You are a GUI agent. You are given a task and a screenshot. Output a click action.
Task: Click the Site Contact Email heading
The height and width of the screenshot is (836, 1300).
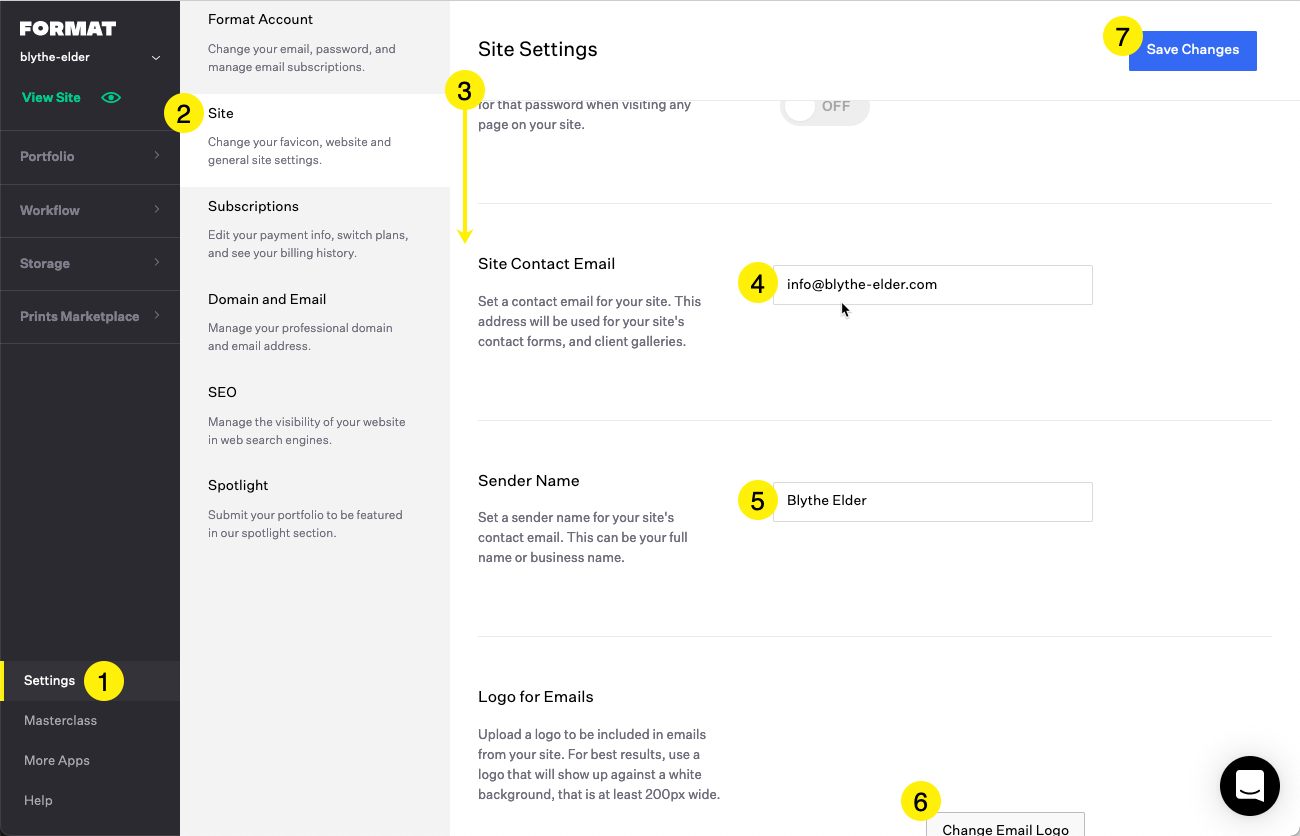(547, 264)
